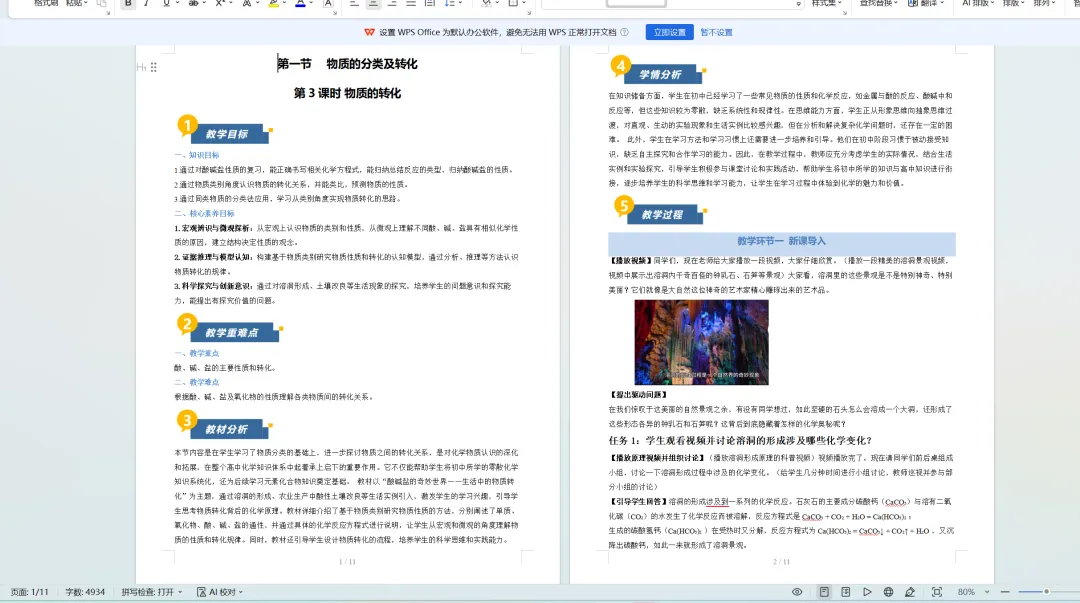Select the cave image on page 2
The height and width of the screenshot is (603, 1080).
[701, 342]
